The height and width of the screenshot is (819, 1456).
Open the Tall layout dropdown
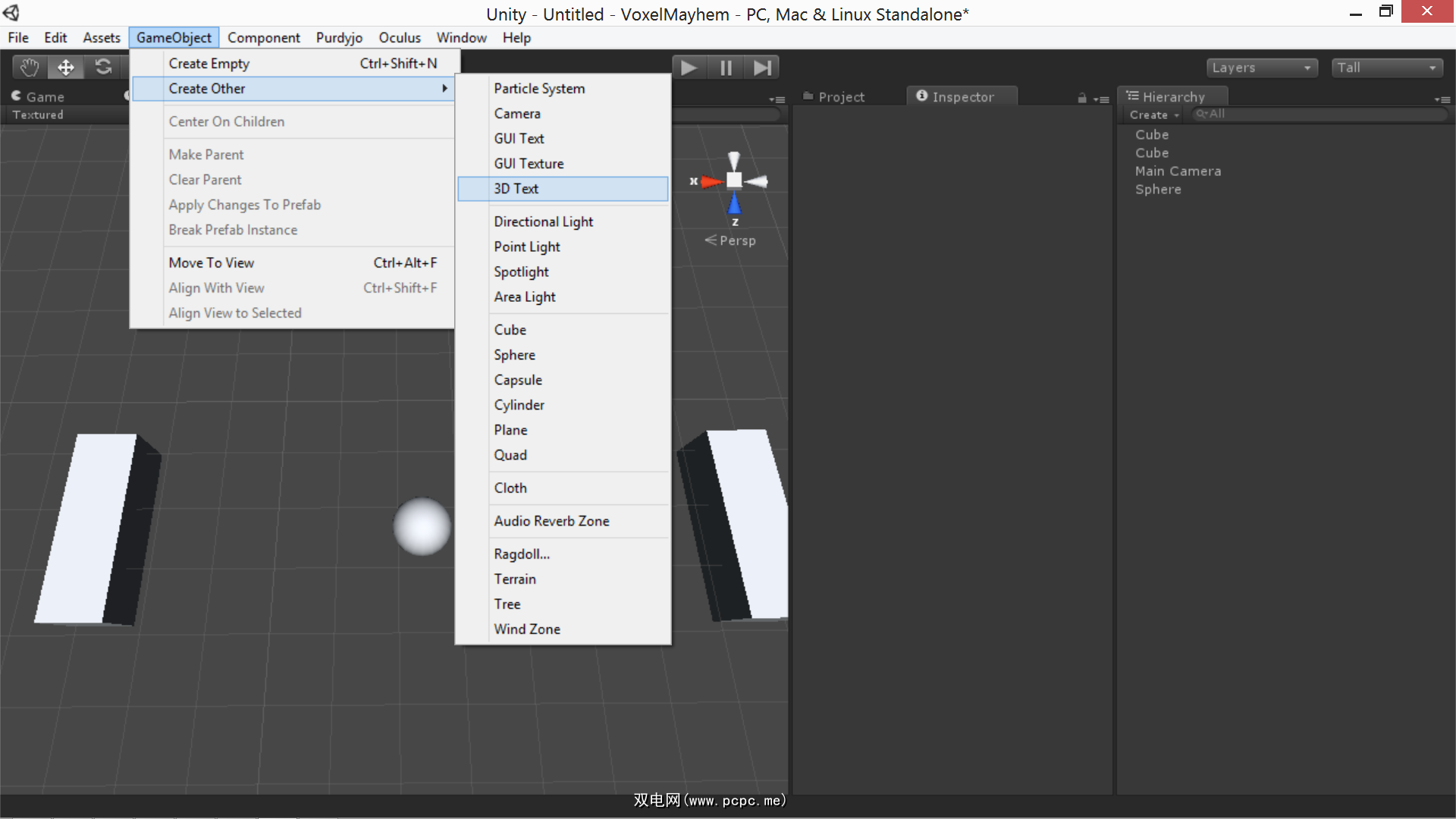click(1386, 67)
